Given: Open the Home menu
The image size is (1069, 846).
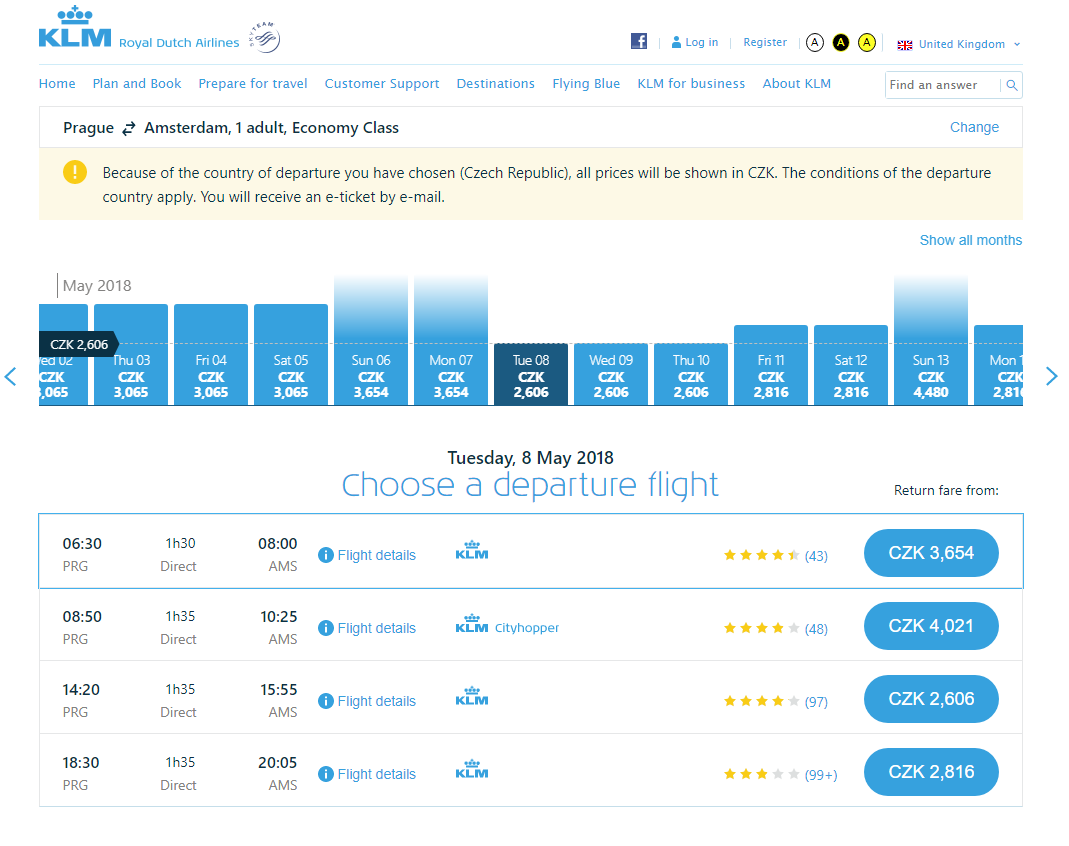Looking at the screenshot, I should (57, 83).
